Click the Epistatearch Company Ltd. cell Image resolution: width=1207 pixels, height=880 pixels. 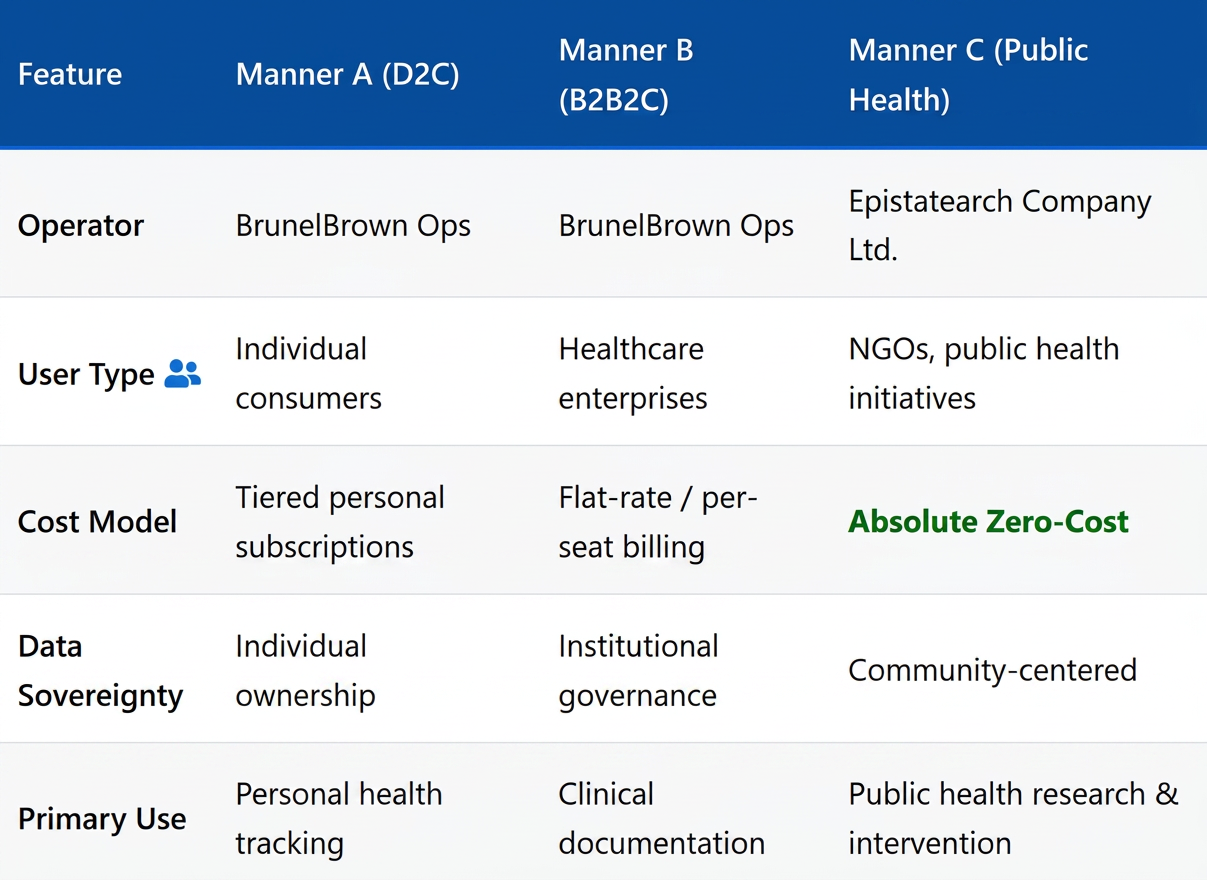click(x=1000, y=225)
